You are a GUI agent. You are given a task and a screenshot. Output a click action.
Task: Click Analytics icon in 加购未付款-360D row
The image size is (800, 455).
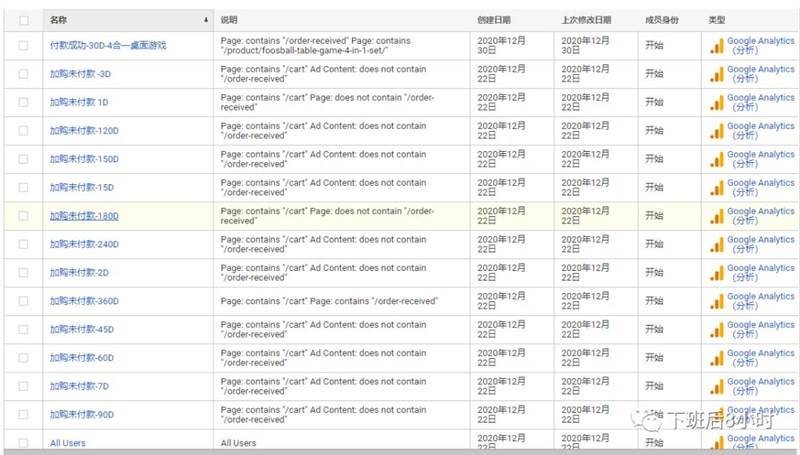[717, 301]
